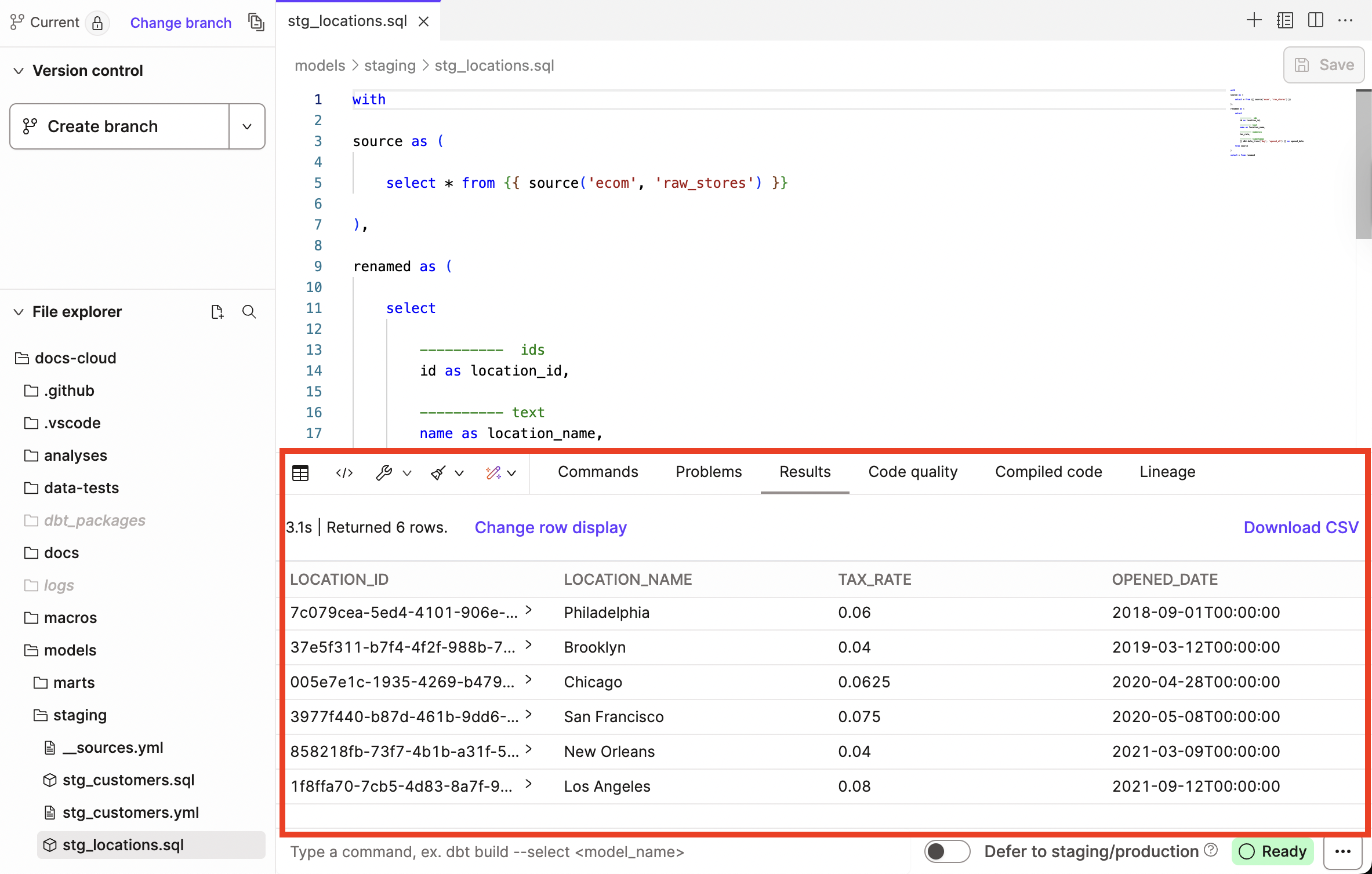Click the Change row display link
Image resolution: width=1372 pixels, height=874 pixels.
[x=550, y=527]
